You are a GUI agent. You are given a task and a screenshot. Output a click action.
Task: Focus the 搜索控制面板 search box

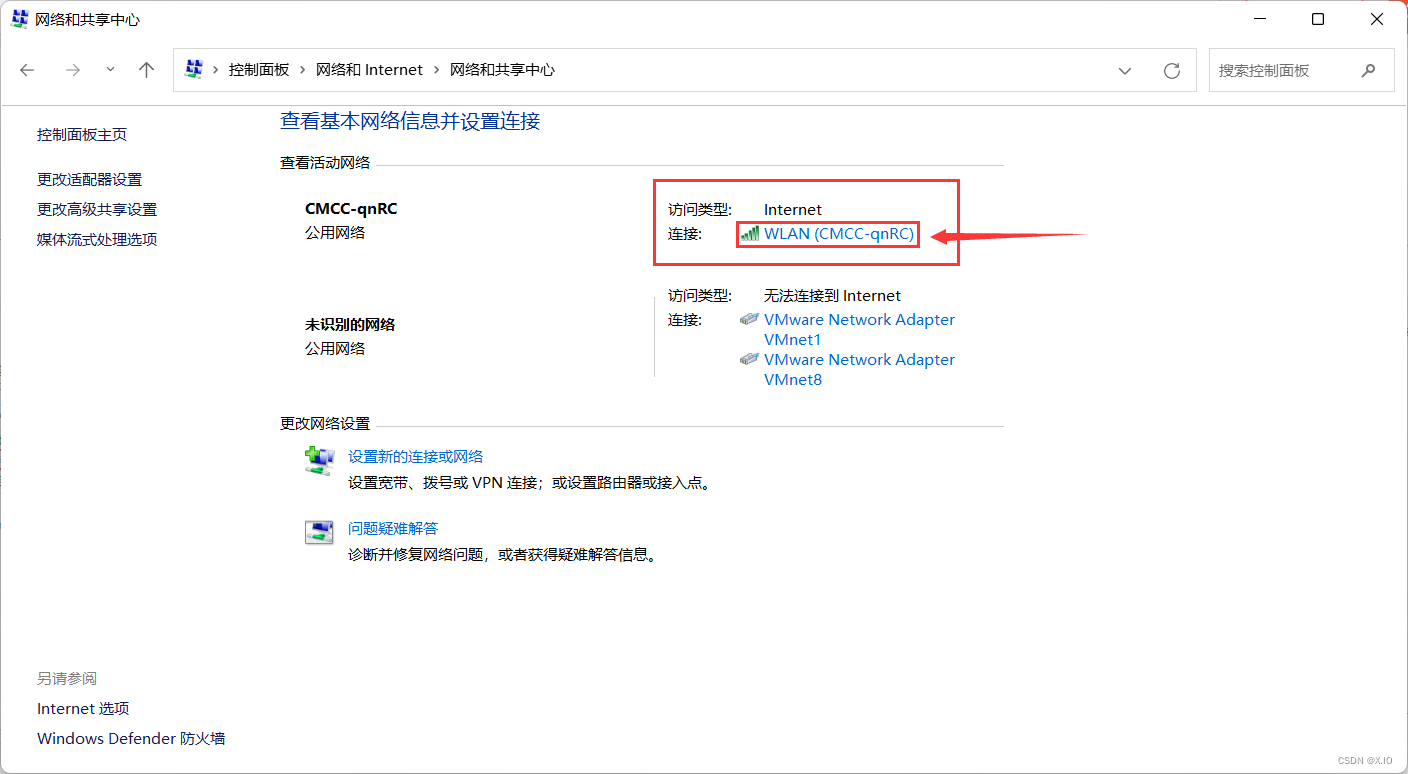(x=1301, y=71)
